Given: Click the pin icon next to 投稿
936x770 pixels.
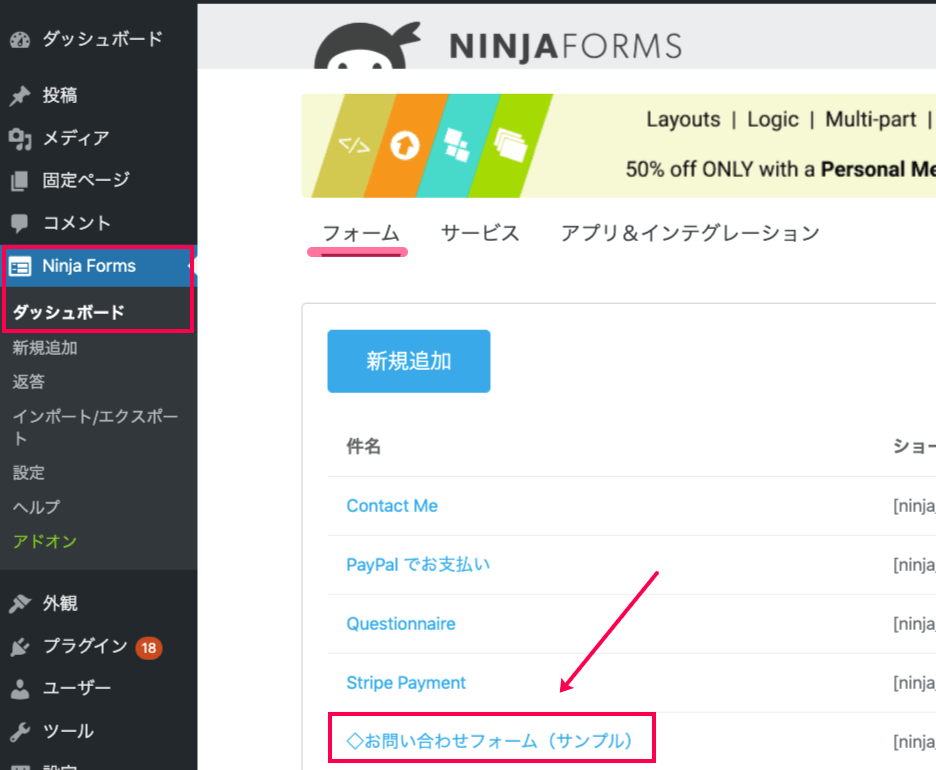Looking at the screenshot, I should pyautogui.click(x=20, y=96).
